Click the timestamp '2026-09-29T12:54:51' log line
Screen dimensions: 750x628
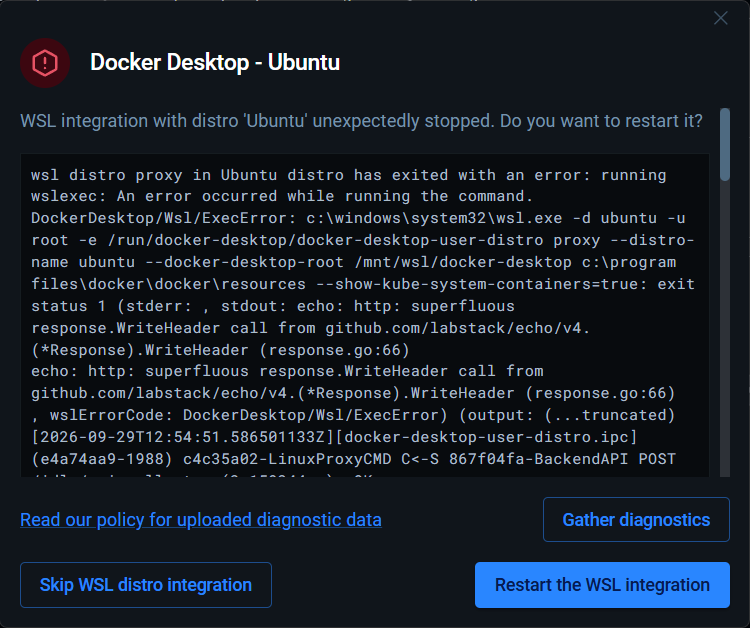tap(334, 437)
